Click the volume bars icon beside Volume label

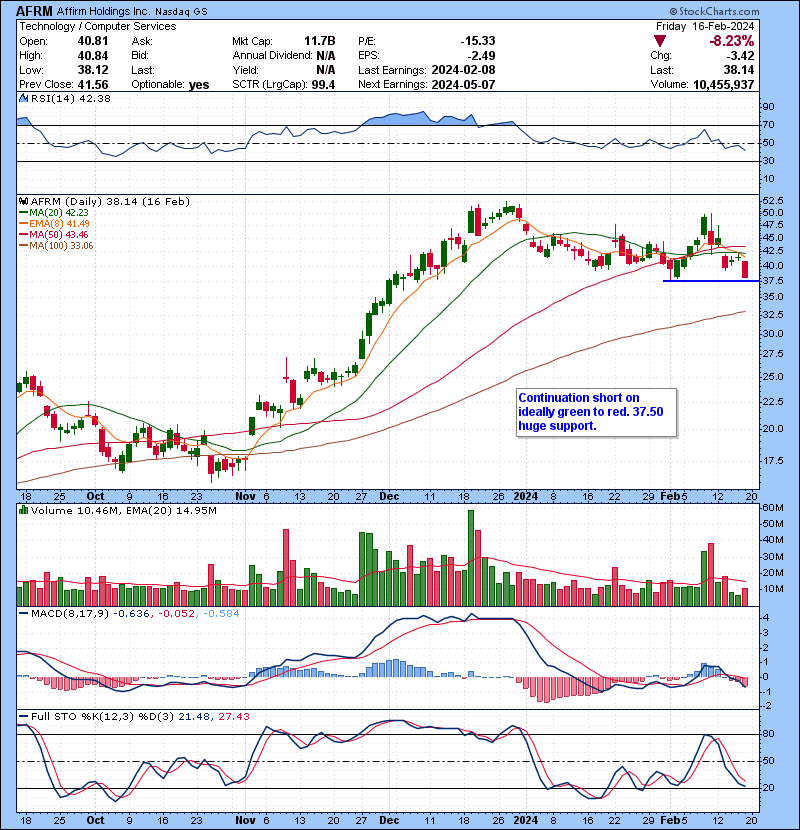[23, 511]
